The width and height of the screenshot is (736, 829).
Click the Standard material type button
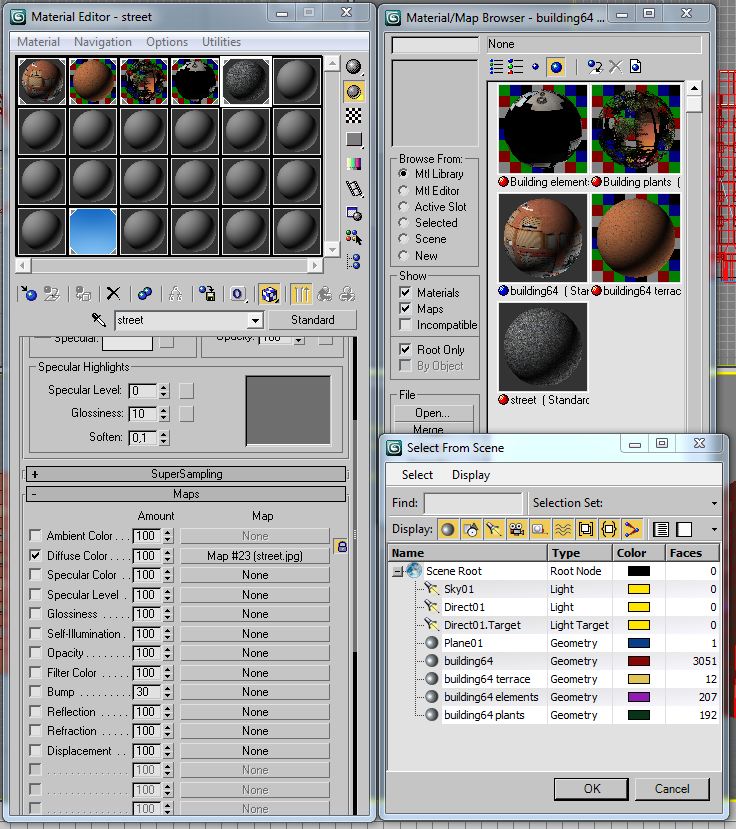312,320
